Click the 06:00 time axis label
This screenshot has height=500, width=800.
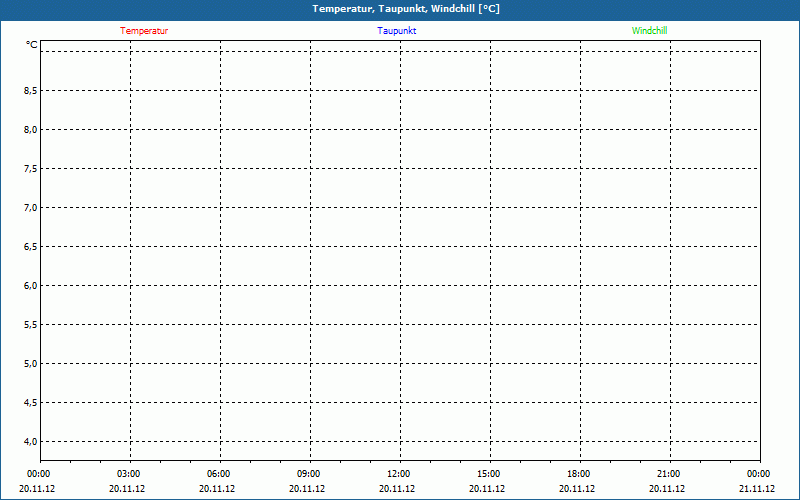point(218,474)
